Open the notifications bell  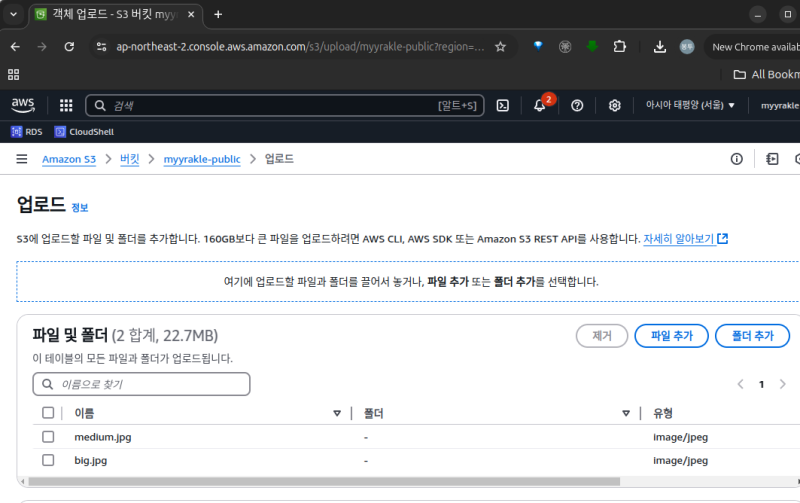540,106
